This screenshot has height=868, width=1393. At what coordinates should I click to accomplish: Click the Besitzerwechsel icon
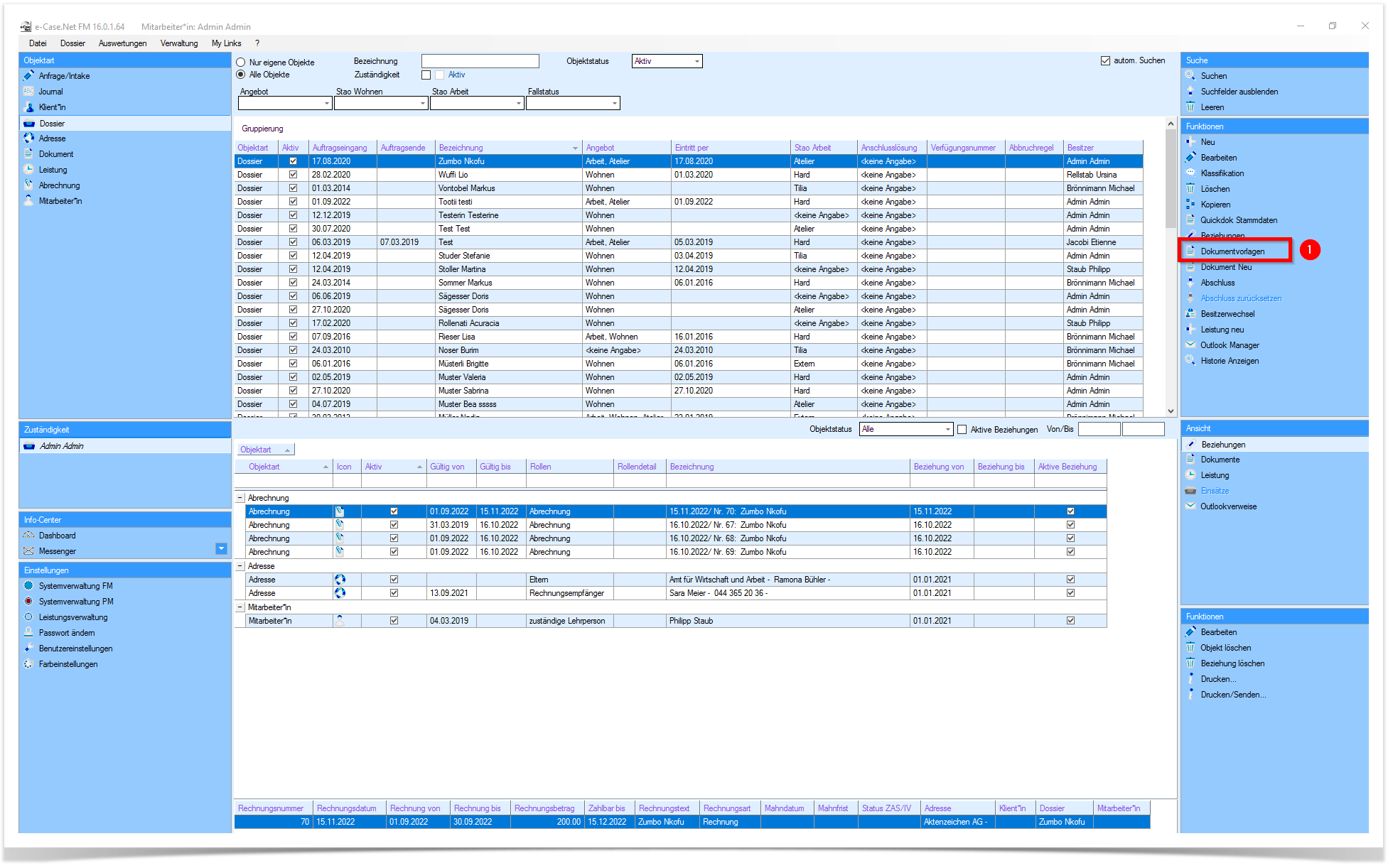pos(1190,313)
